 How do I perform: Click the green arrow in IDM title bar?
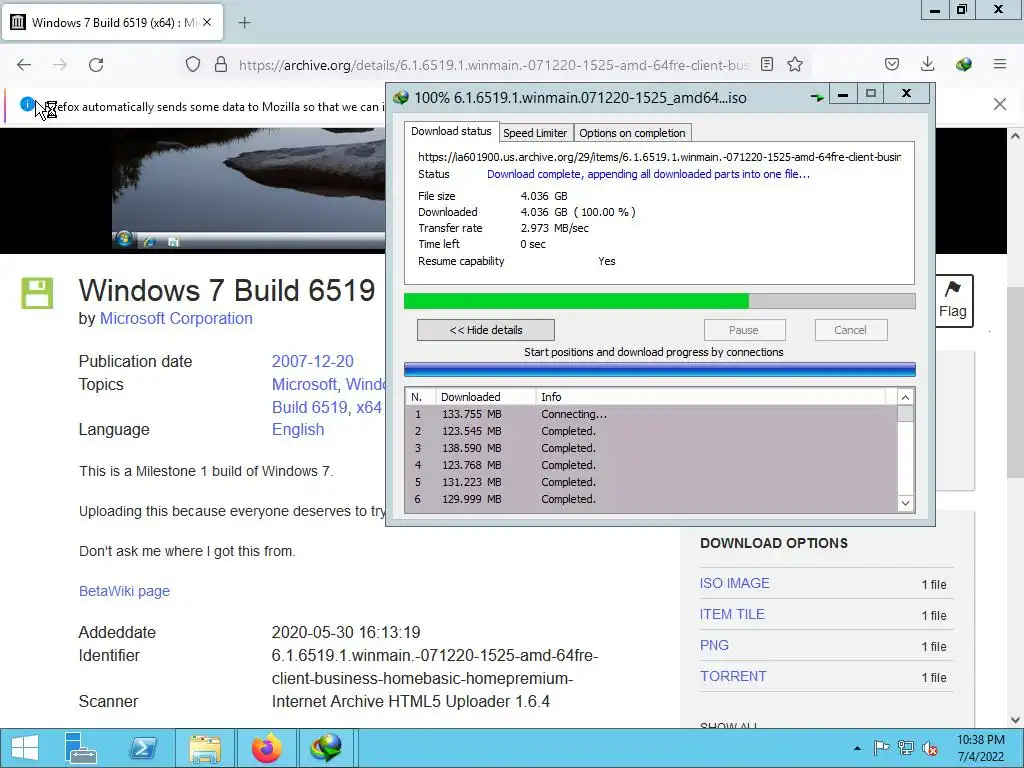(x=817, y=97)
